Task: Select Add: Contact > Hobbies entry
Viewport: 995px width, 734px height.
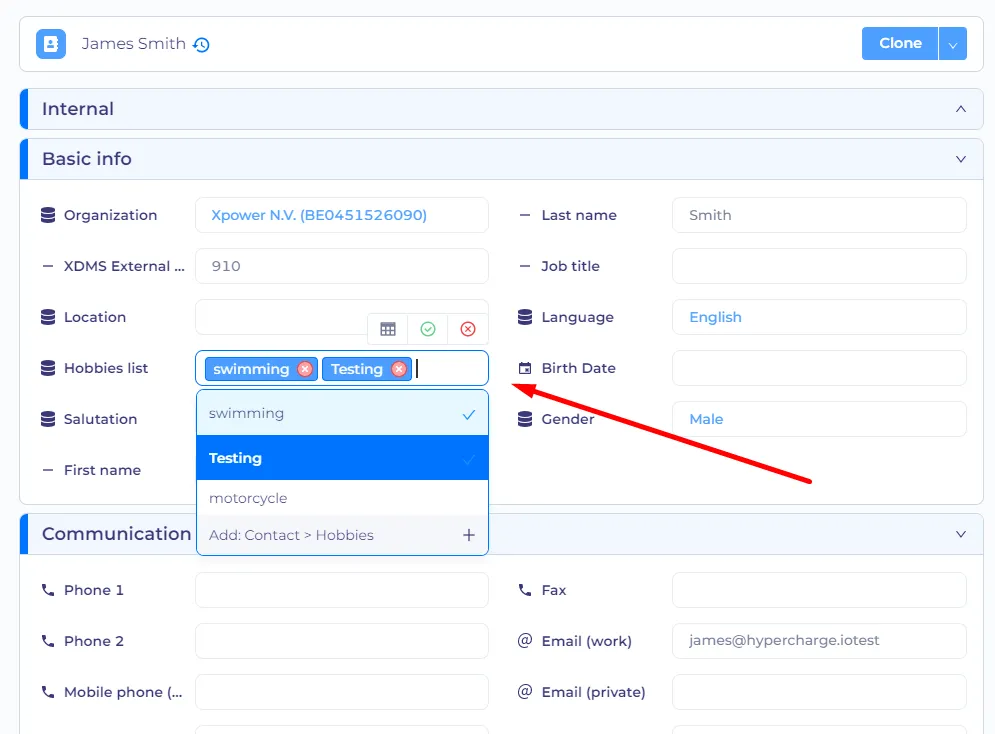Action: [342, 535]
